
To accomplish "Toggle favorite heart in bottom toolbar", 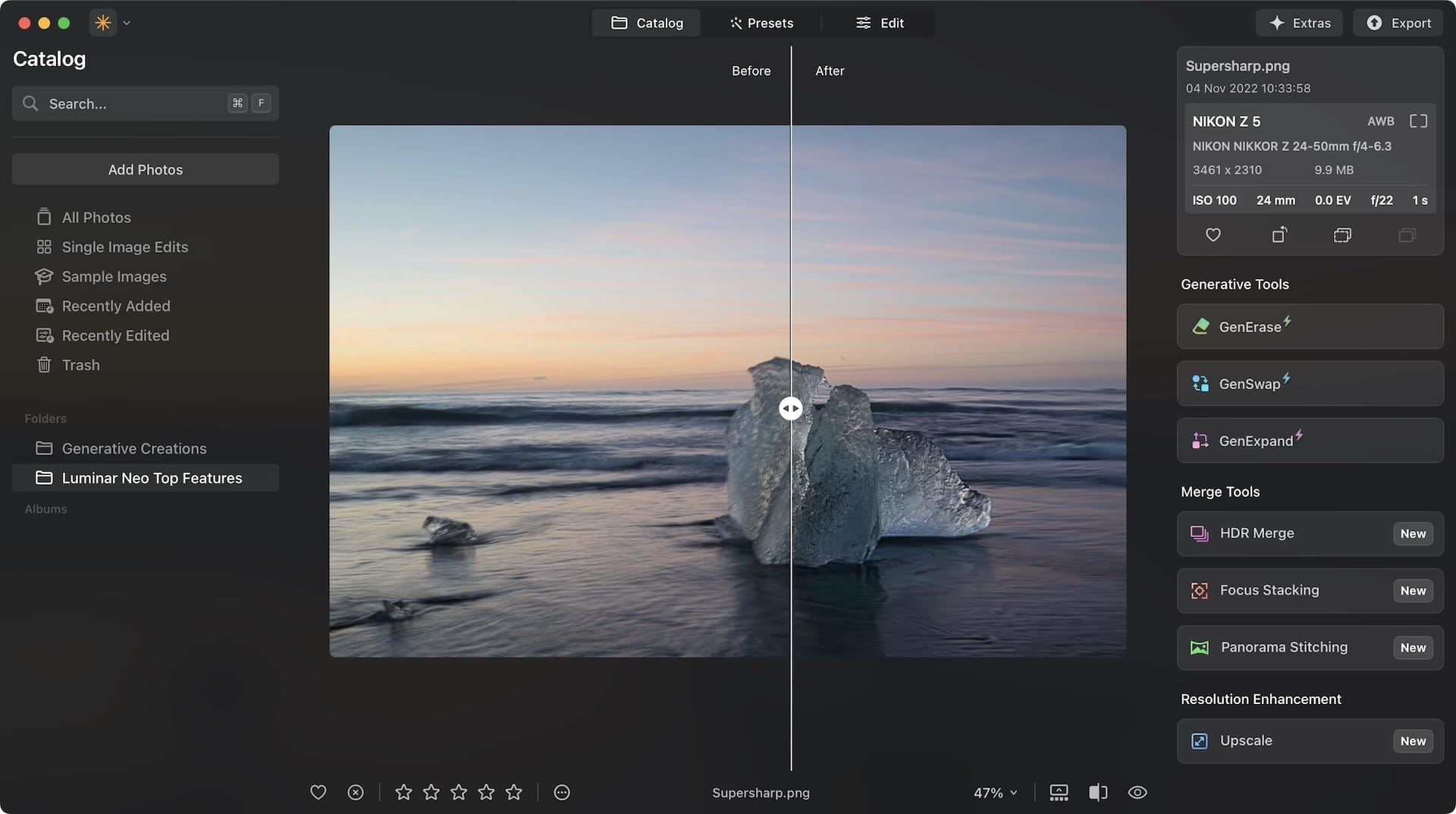I will [318, 793].
